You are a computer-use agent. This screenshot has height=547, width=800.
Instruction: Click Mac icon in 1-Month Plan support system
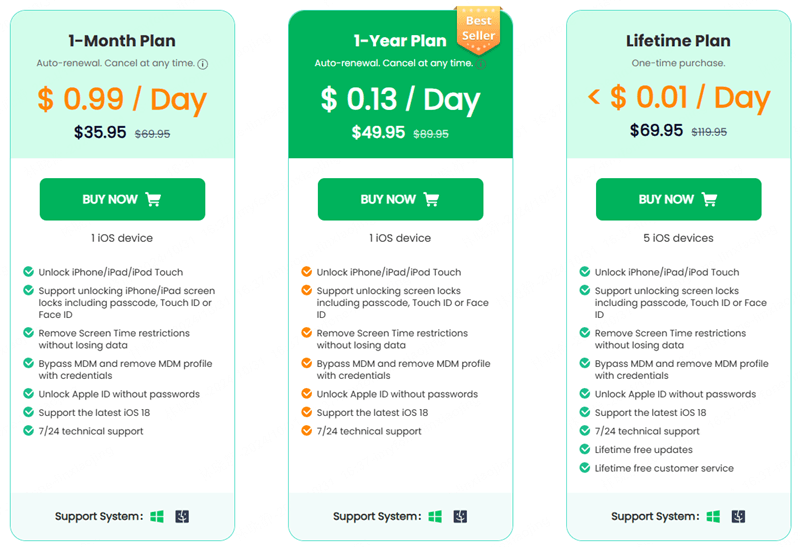[181, 517]
